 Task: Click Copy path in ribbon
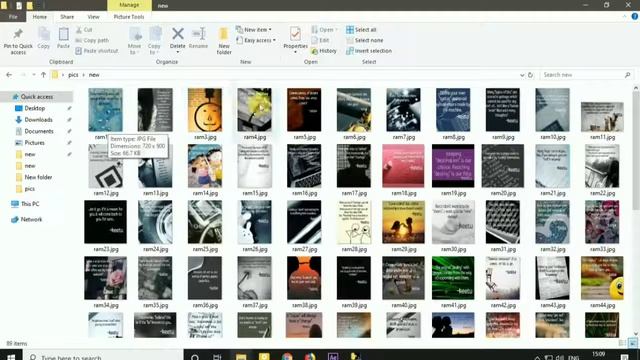(92, 40)
